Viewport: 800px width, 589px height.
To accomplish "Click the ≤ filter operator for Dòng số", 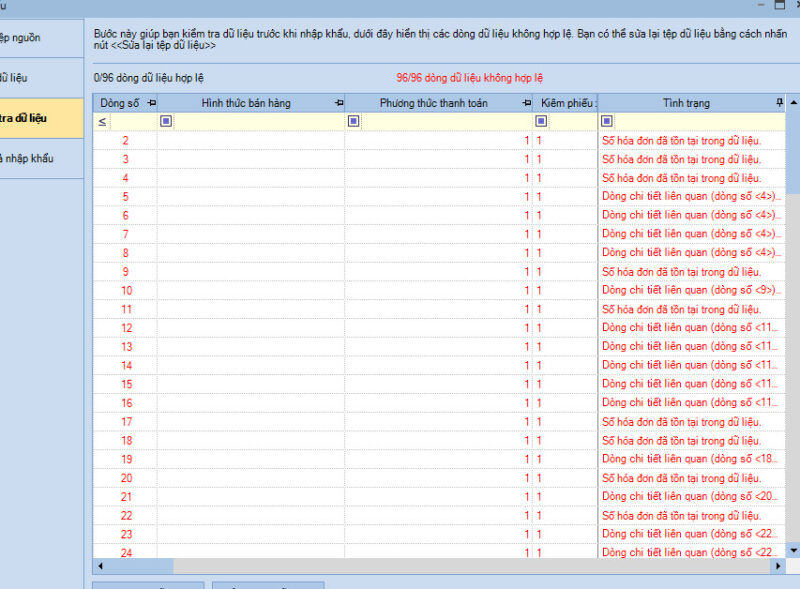I will click(101, 122).
